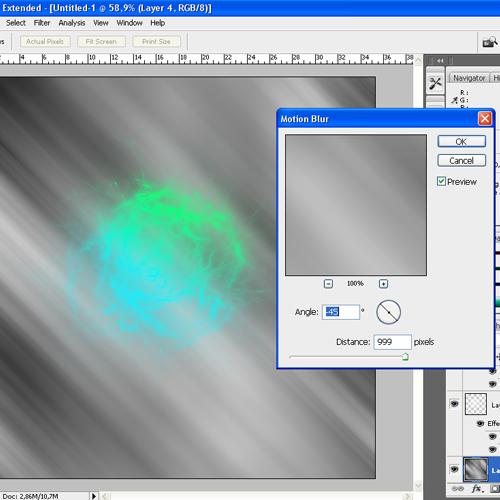The height and width of the screenshot is (500, 500).
Task: Open the Help menu
Action: [157, 23]
